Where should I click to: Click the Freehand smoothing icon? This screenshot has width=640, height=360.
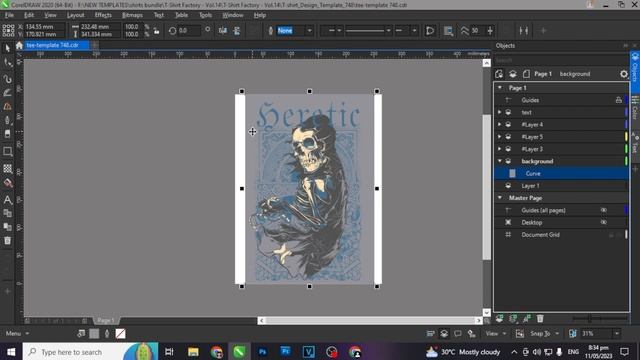point(464,31)
